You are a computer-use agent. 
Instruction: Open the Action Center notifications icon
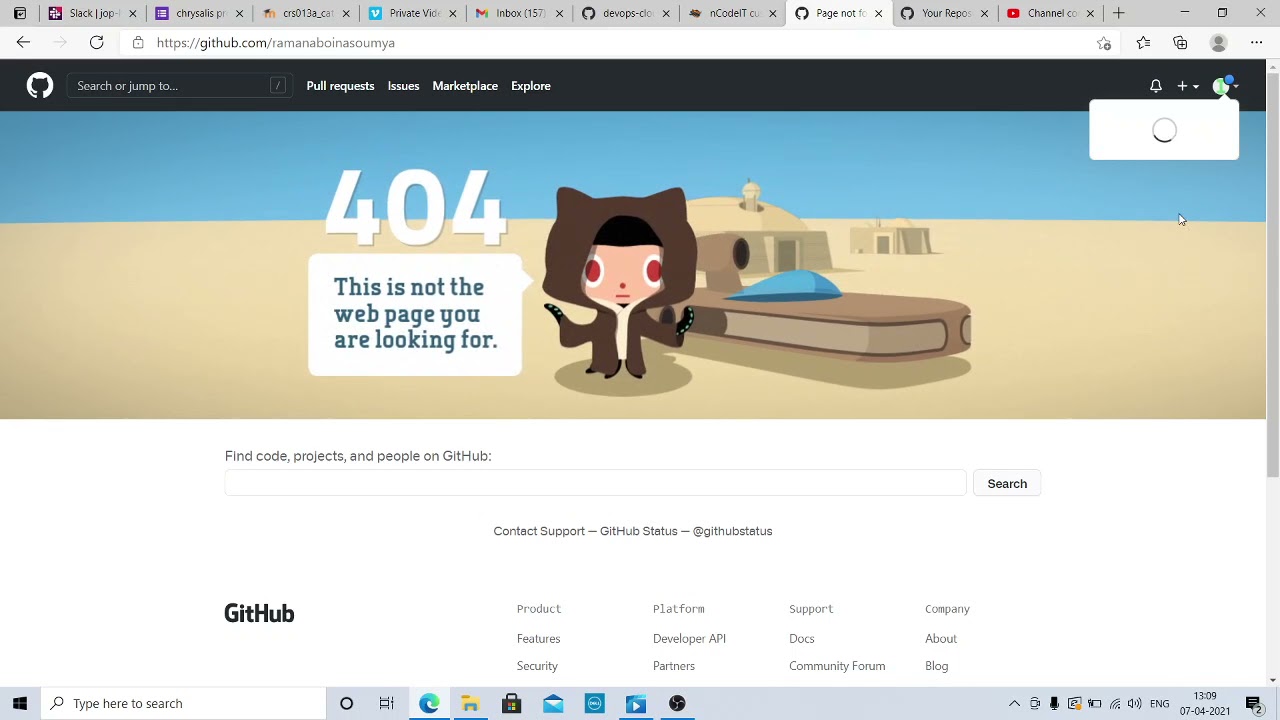(1254, 704)
